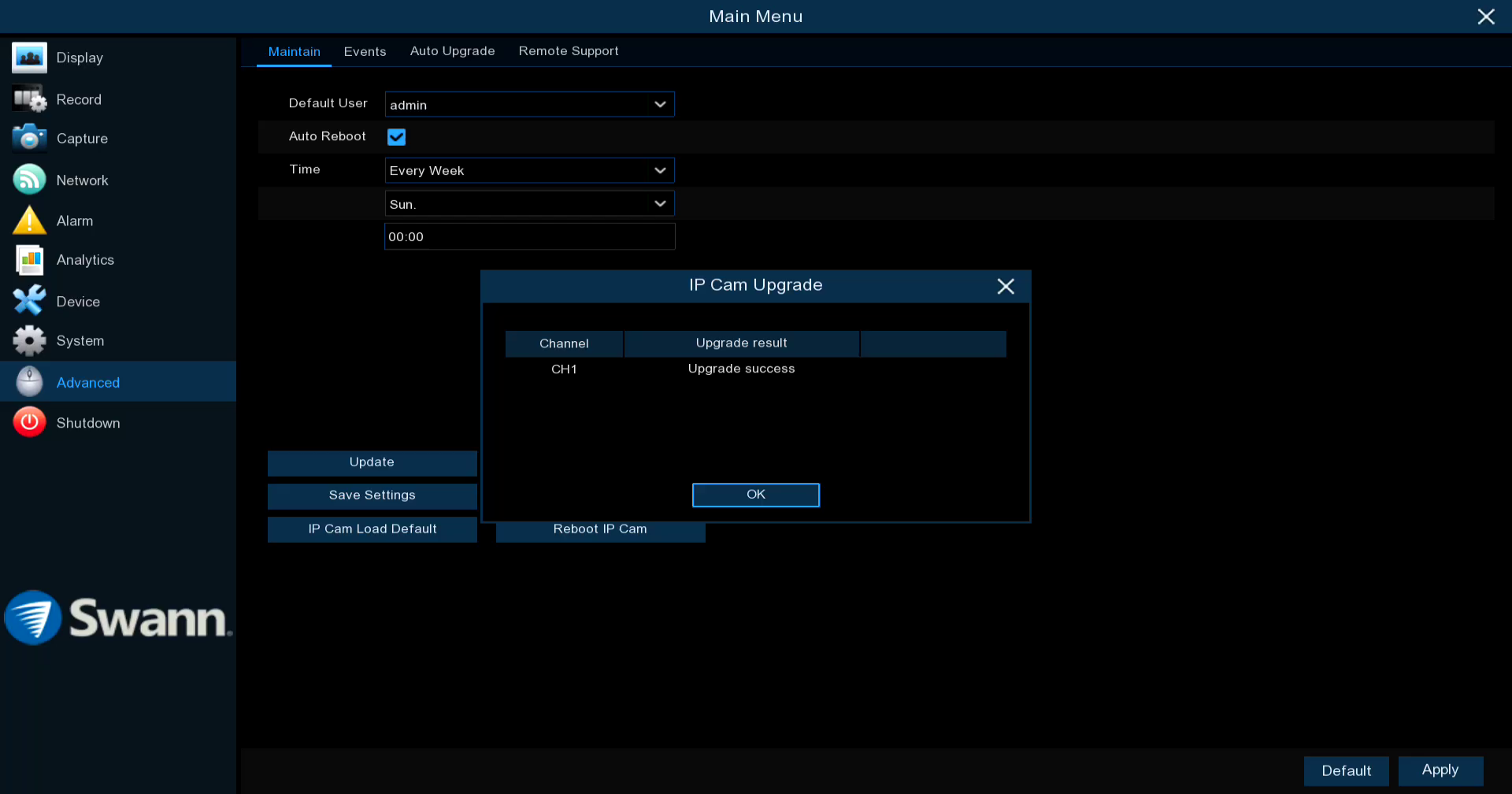Toggle the Auto Reboot checkbox
This screenshot has height=794, width=1512.
(396, 137)
